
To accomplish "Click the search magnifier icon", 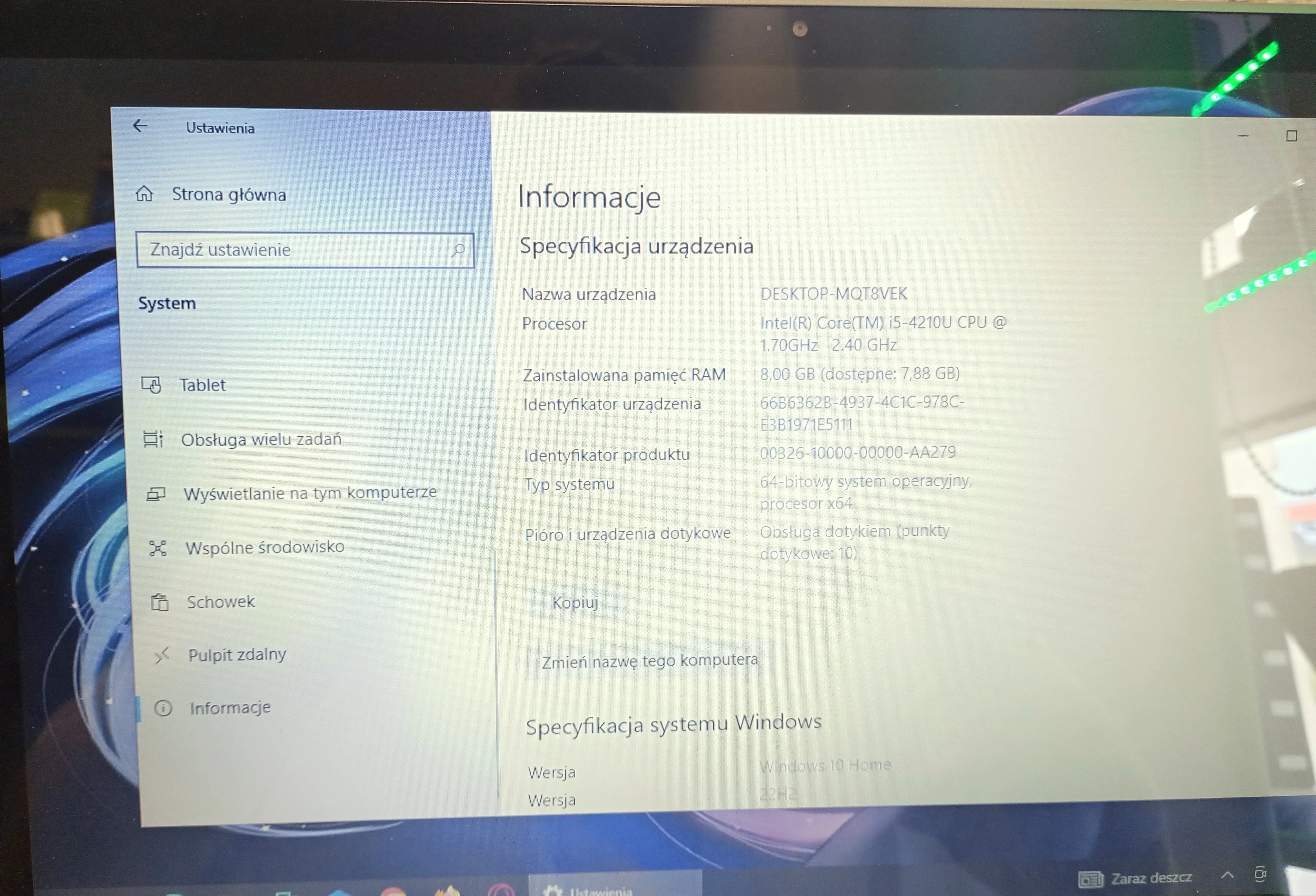I will tap(458, 250).
